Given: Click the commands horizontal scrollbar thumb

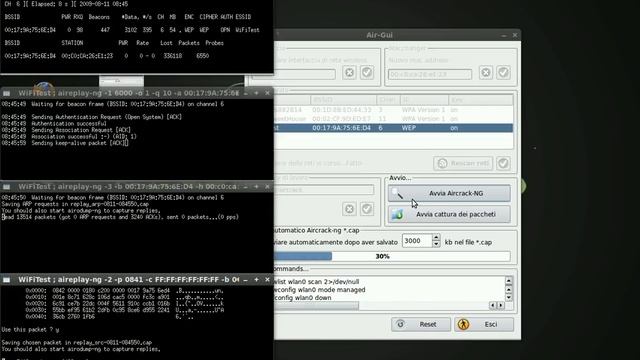Looking at the screenshot, I should click(316, 305).
